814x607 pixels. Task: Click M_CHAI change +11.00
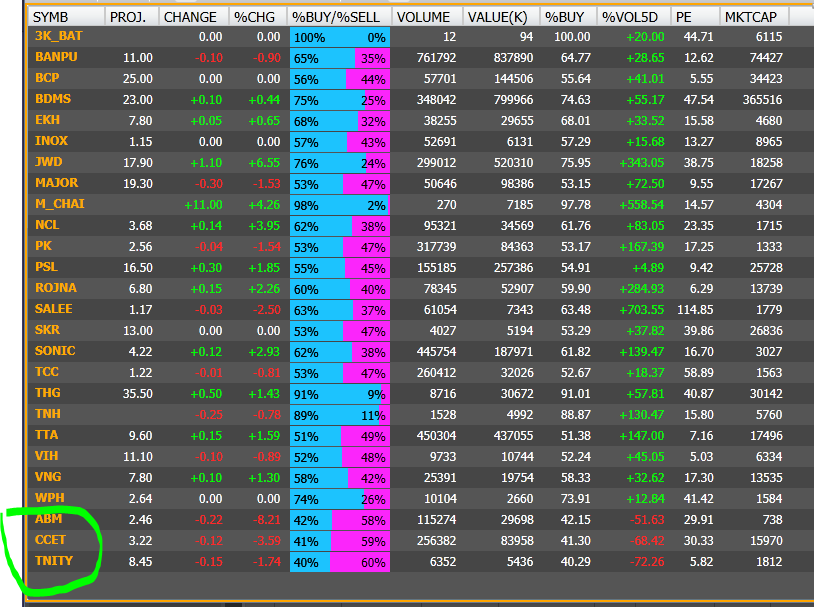pyautogui.click(x=204, y=205)
